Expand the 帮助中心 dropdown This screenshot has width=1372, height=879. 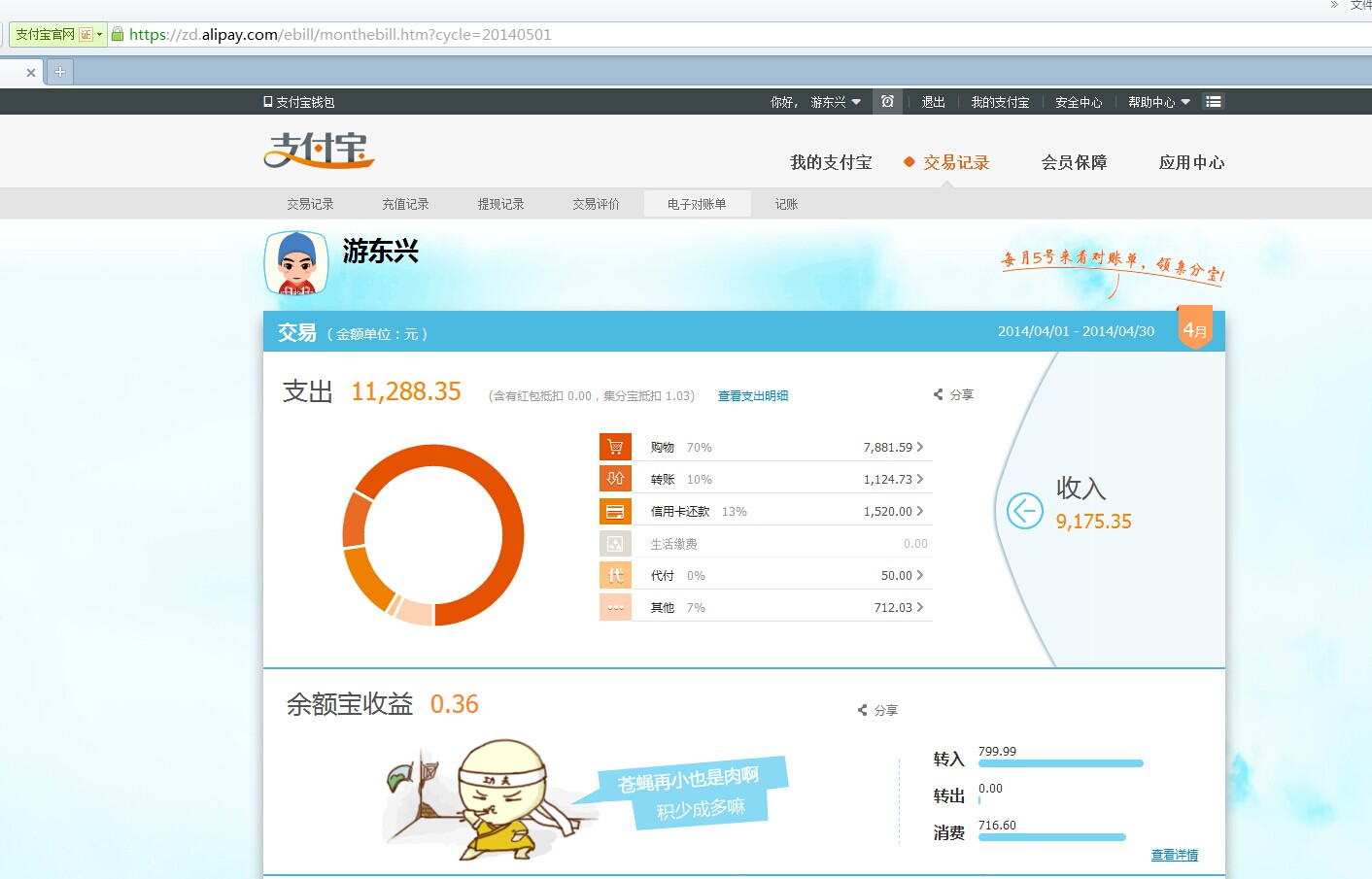1159,102
